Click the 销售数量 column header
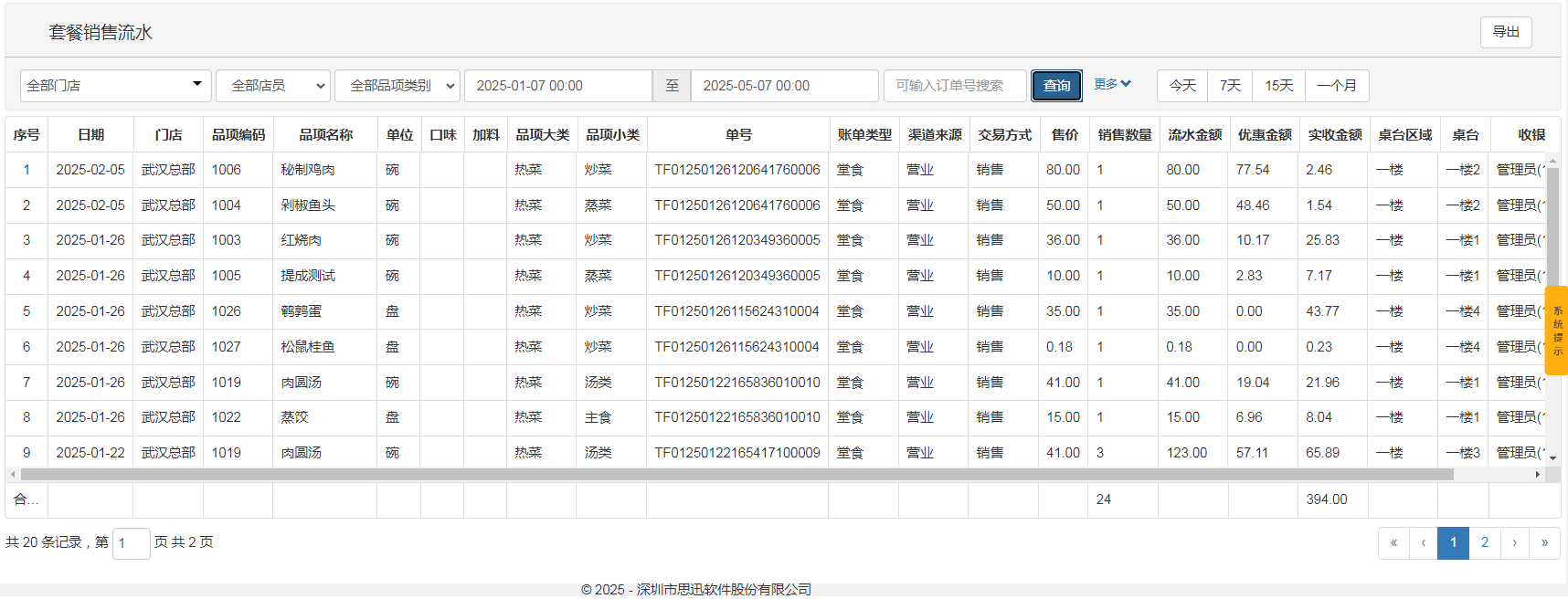 (x=1124, y=134)
